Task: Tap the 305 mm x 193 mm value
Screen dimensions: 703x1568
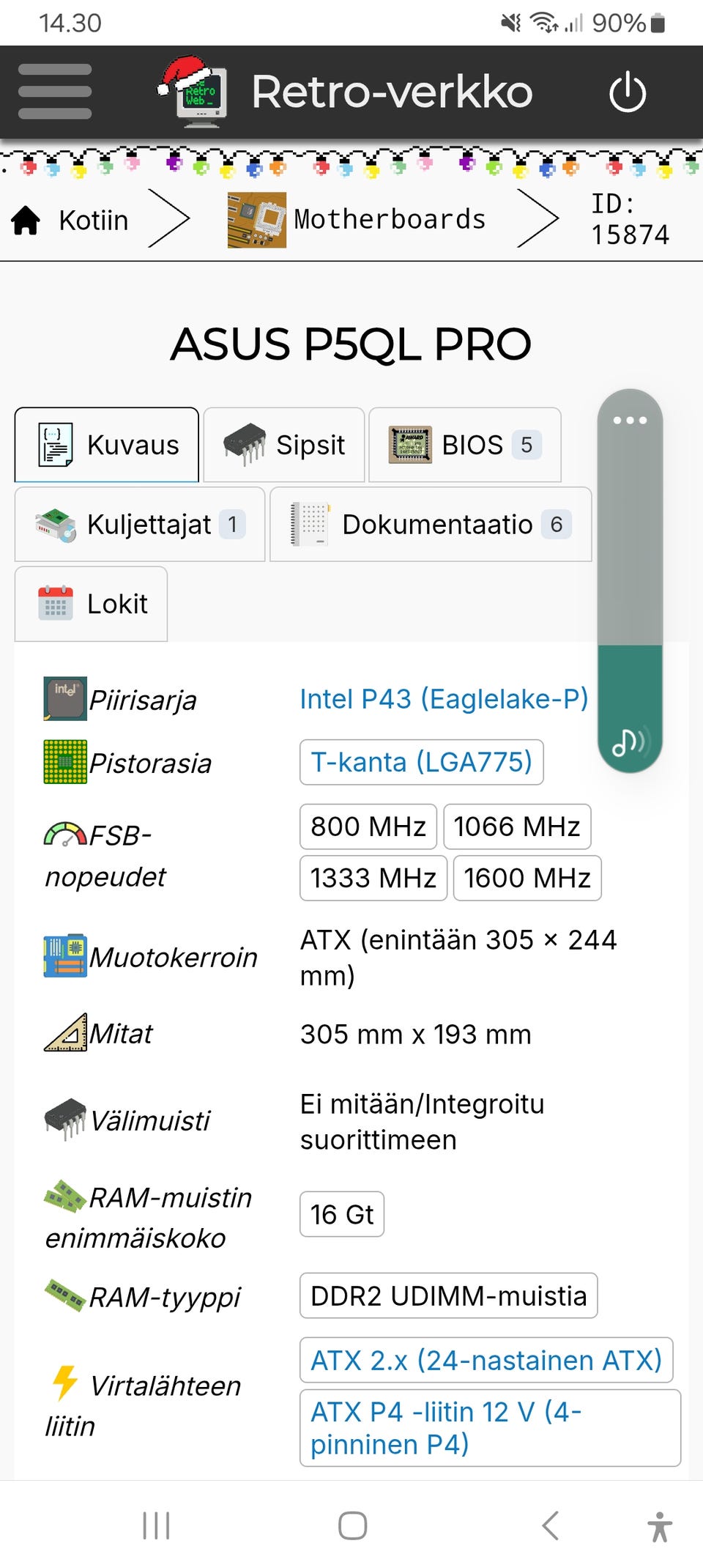Action: (416, 1035)
